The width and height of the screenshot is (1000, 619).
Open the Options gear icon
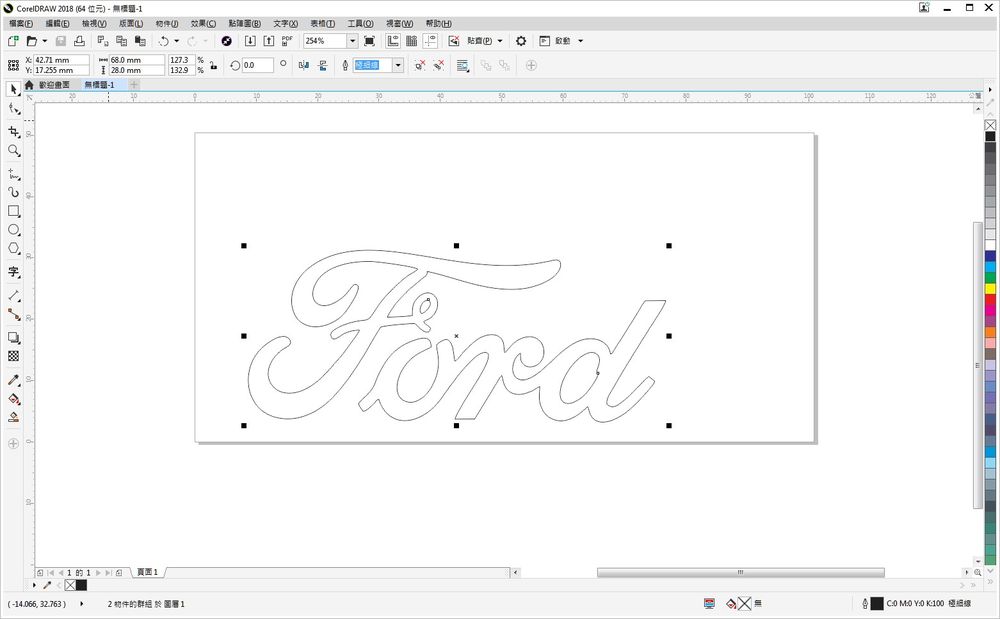[521, 41]
